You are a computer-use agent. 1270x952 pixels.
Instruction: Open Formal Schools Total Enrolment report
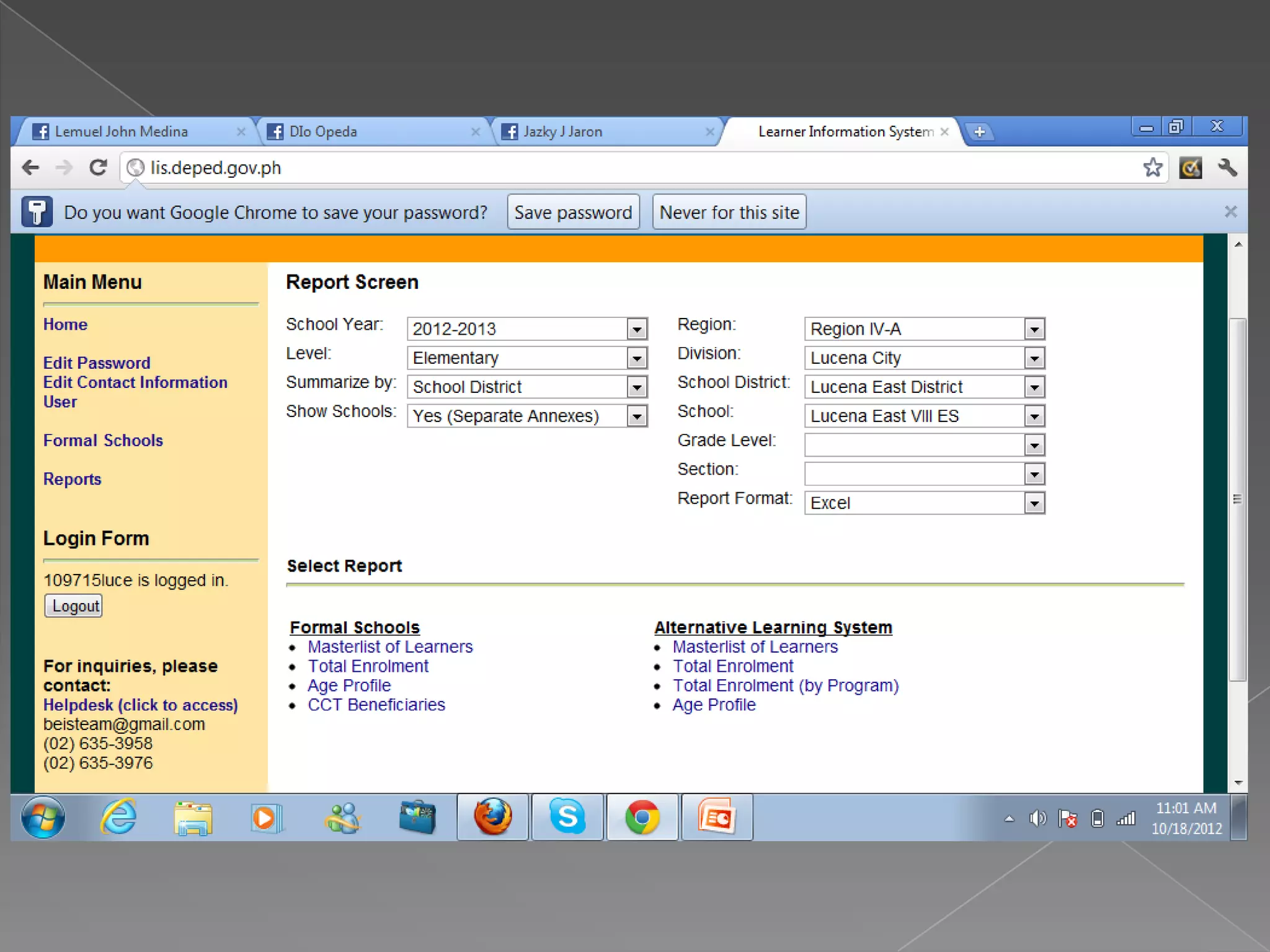[368, 666]
